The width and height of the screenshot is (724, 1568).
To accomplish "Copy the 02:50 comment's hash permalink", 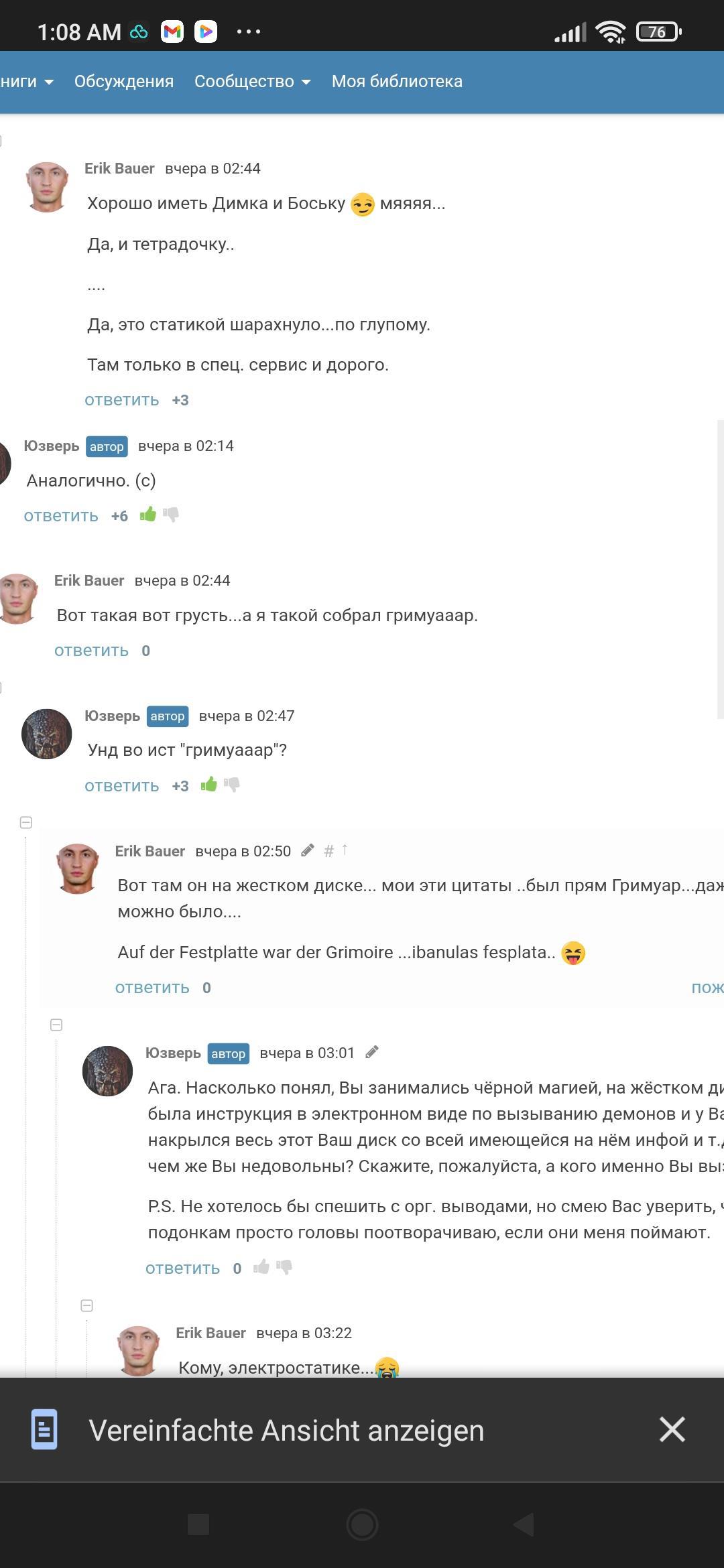I will [x=328, y=851].
